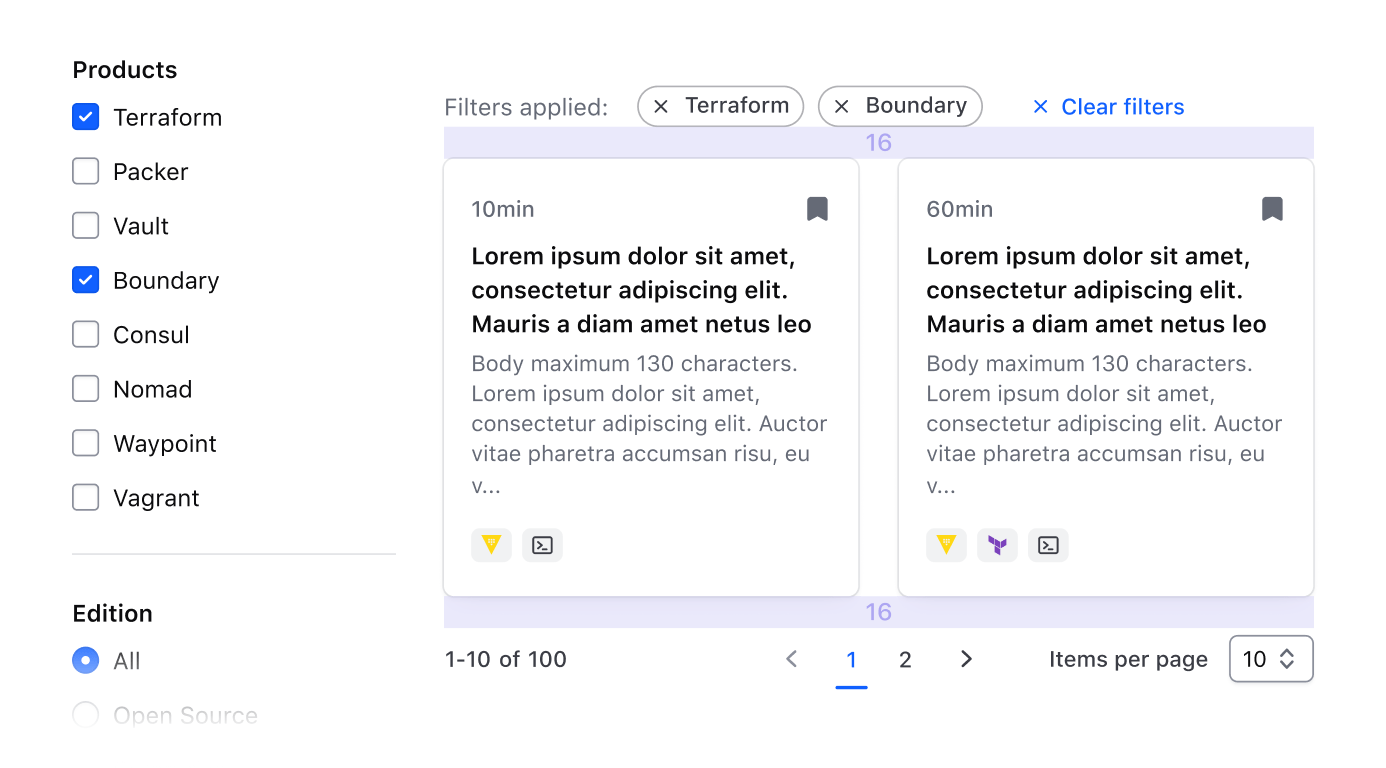
Task: Click the next page chevron
Action: pos(965,659)
